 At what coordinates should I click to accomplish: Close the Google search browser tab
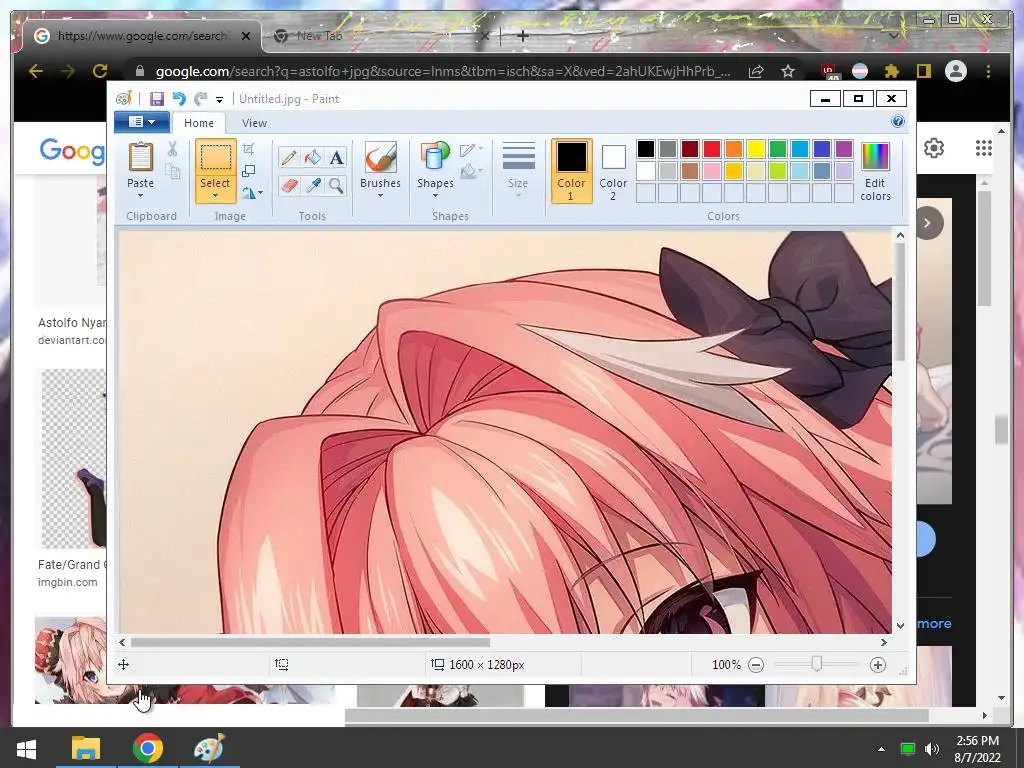click(x=246, y=36)
